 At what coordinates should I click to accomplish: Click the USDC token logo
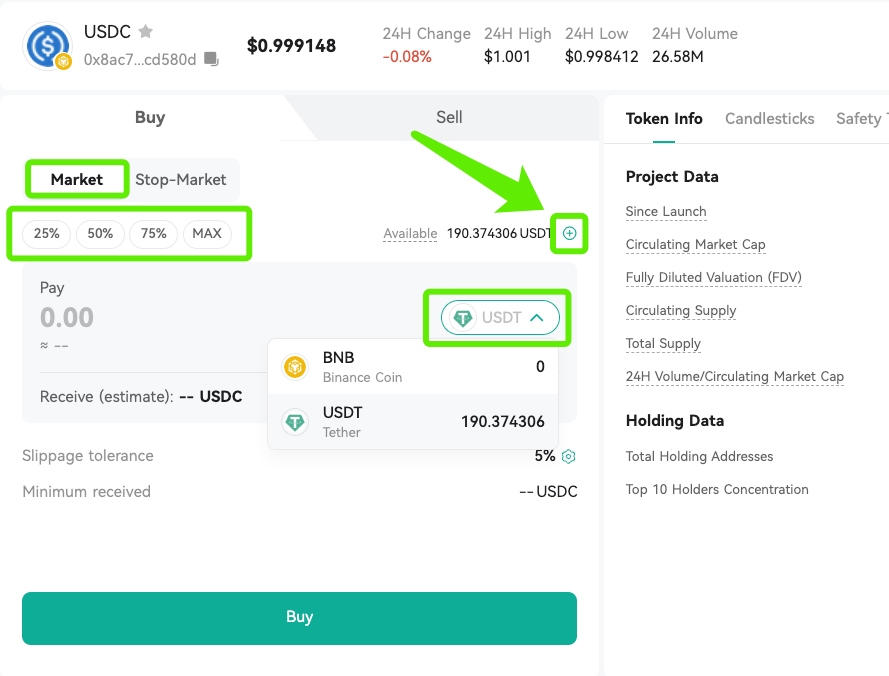point(48,46)
